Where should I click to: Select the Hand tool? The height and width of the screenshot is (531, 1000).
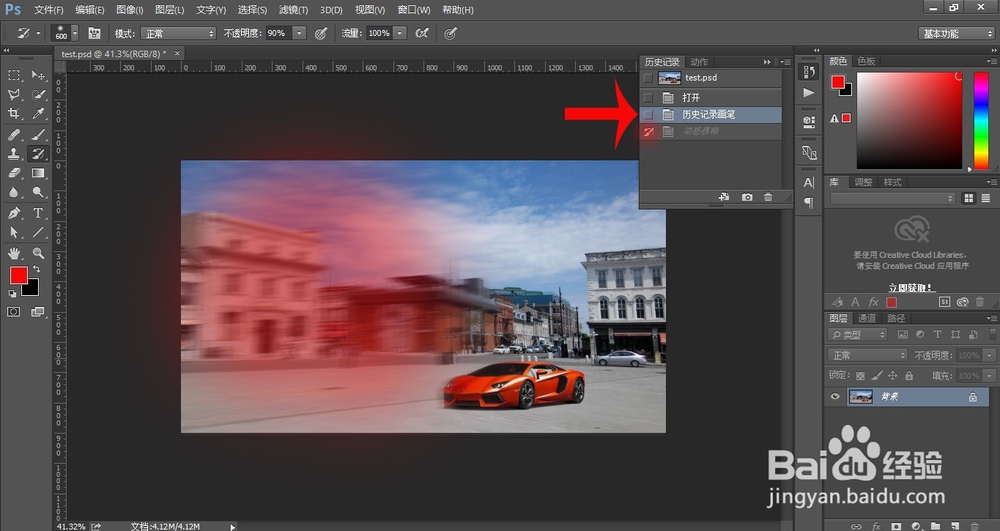(14, 253)
